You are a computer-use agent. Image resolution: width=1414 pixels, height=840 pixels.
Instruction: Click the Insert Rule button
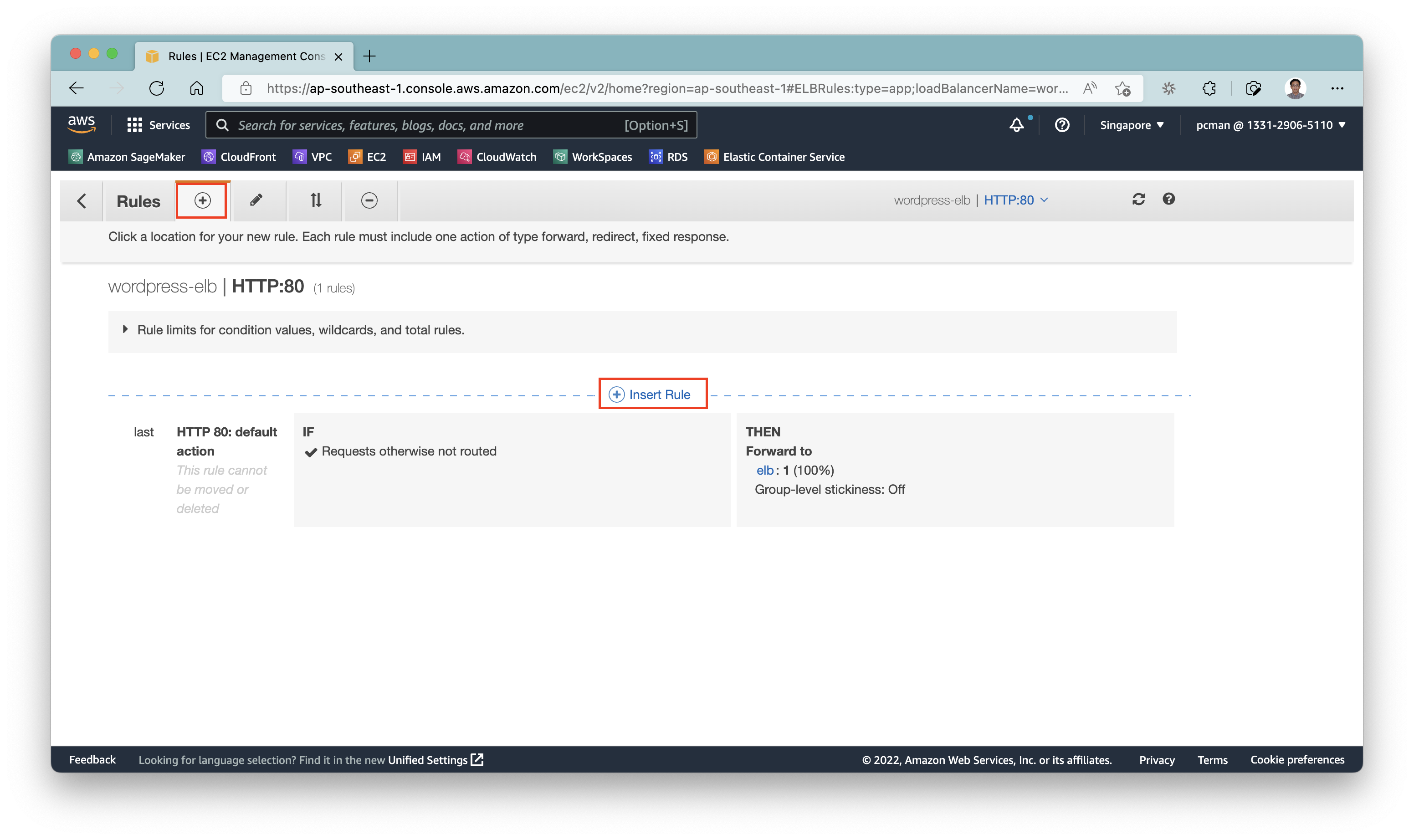653,394
